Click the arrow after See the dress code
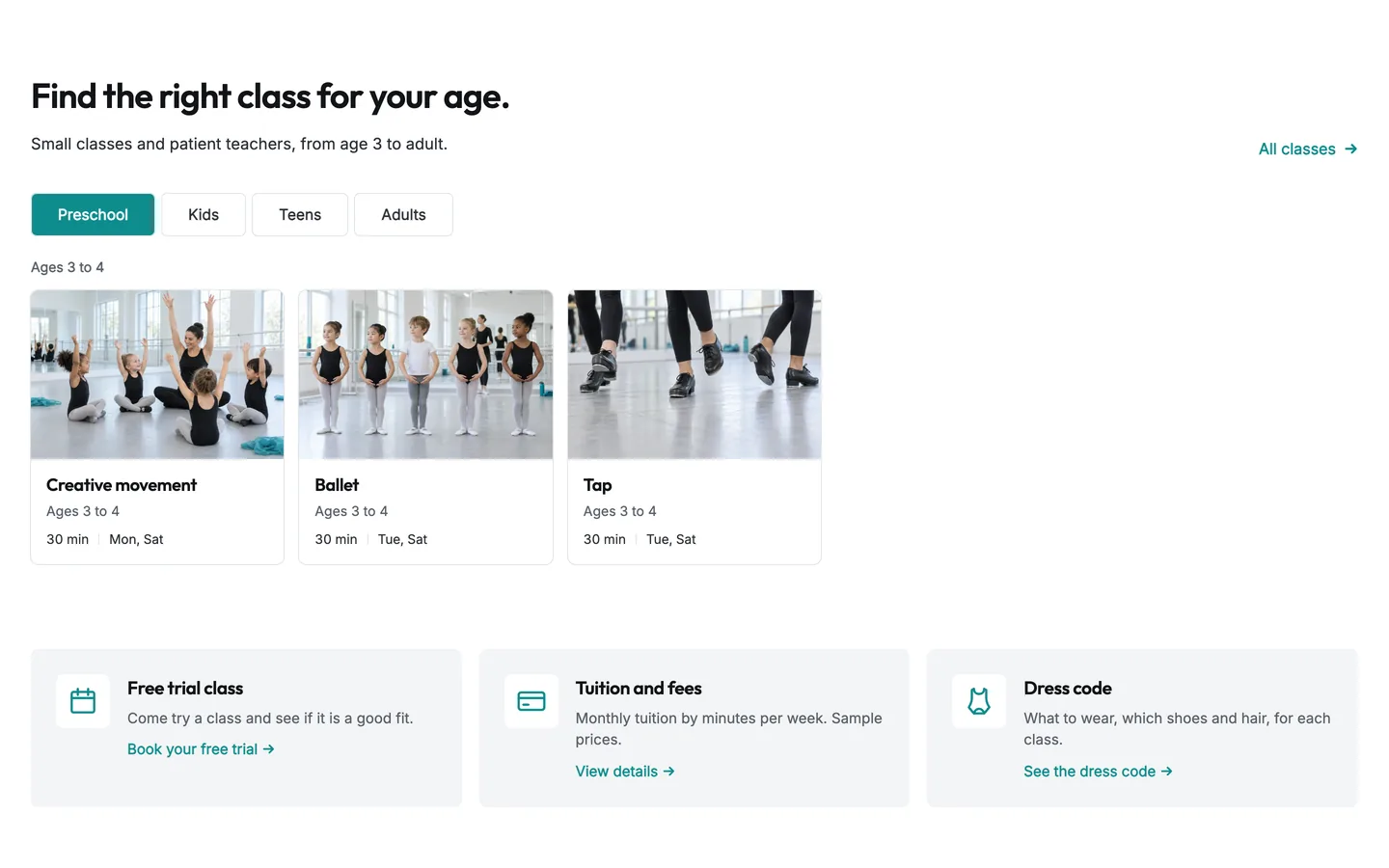The image size is (1389, 868). pyautogui.click(x=1166, y=772)
